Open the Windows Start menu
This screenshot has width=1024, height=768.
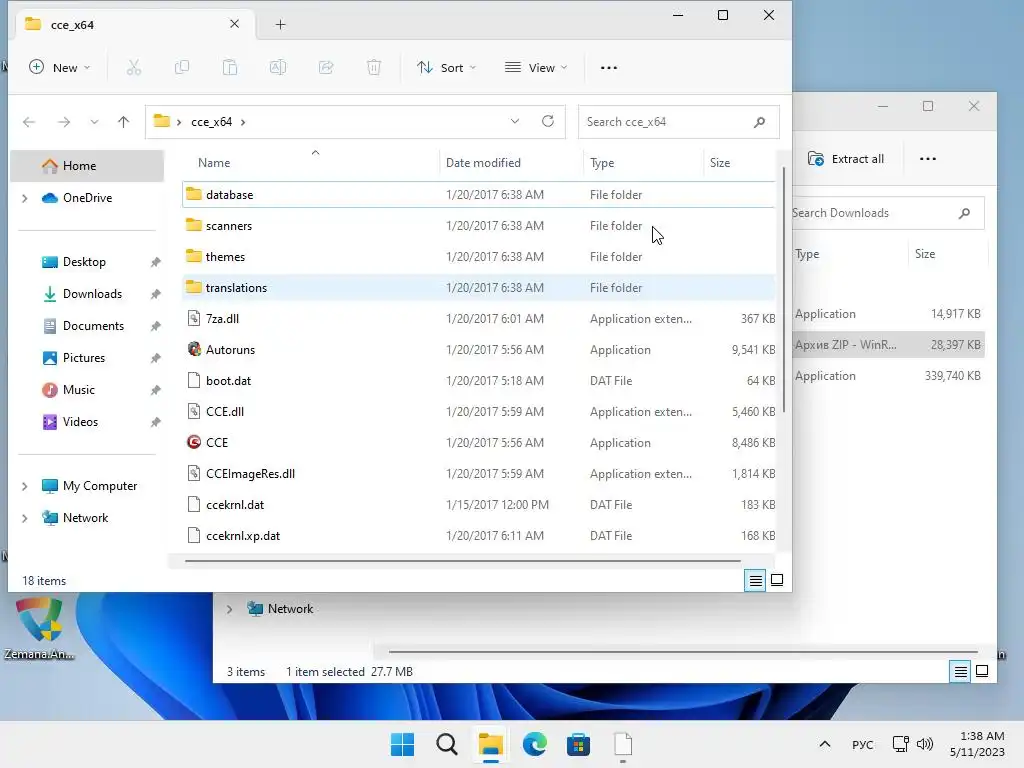(x=402, y=744)
